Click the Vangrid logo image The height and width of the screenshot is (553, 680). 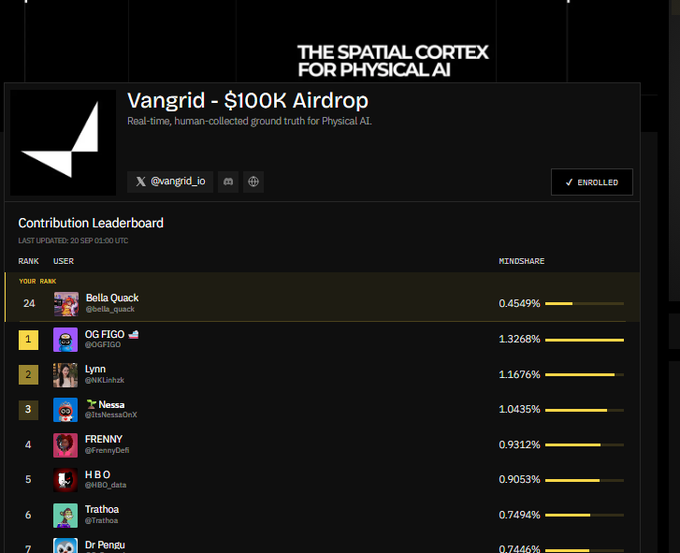coord(63,143)
